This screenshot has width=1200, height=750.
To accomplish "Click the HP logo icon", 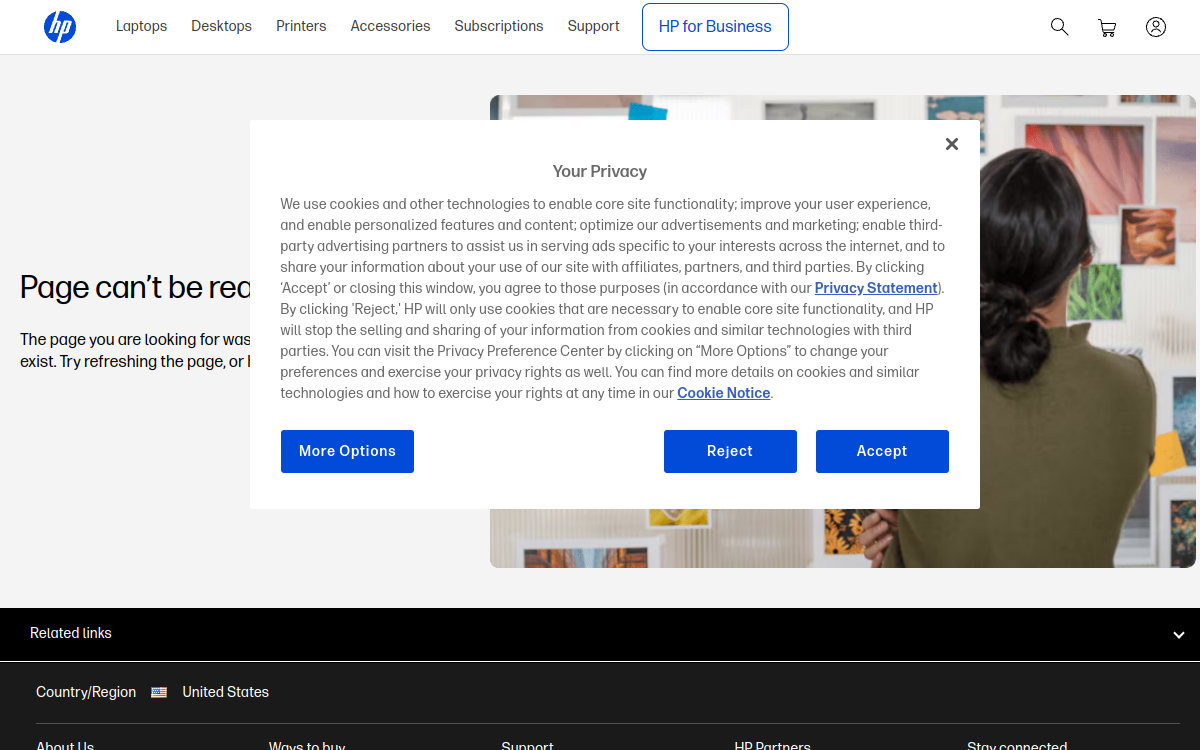I will coord(60,27).
